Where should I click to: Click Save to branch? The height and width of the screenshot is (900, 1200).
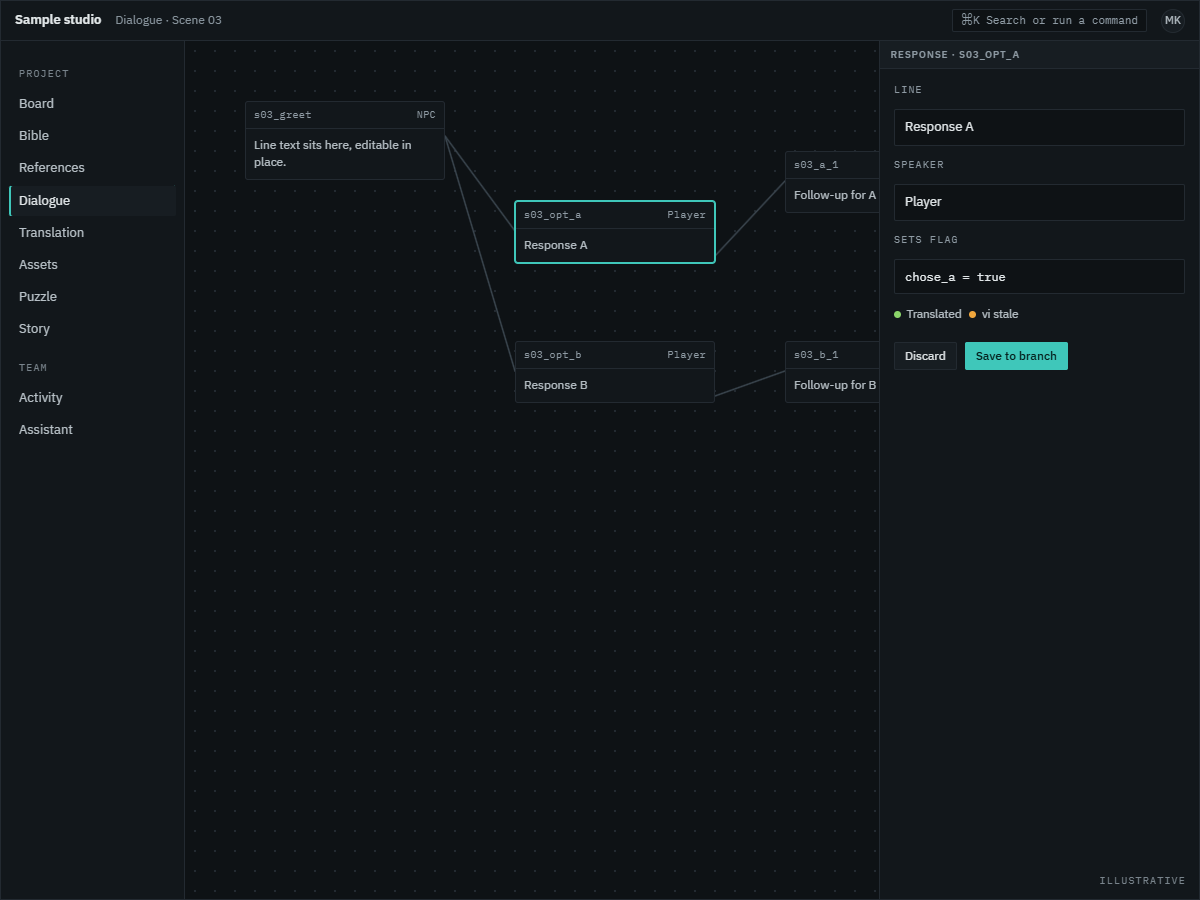[1016, 356]
